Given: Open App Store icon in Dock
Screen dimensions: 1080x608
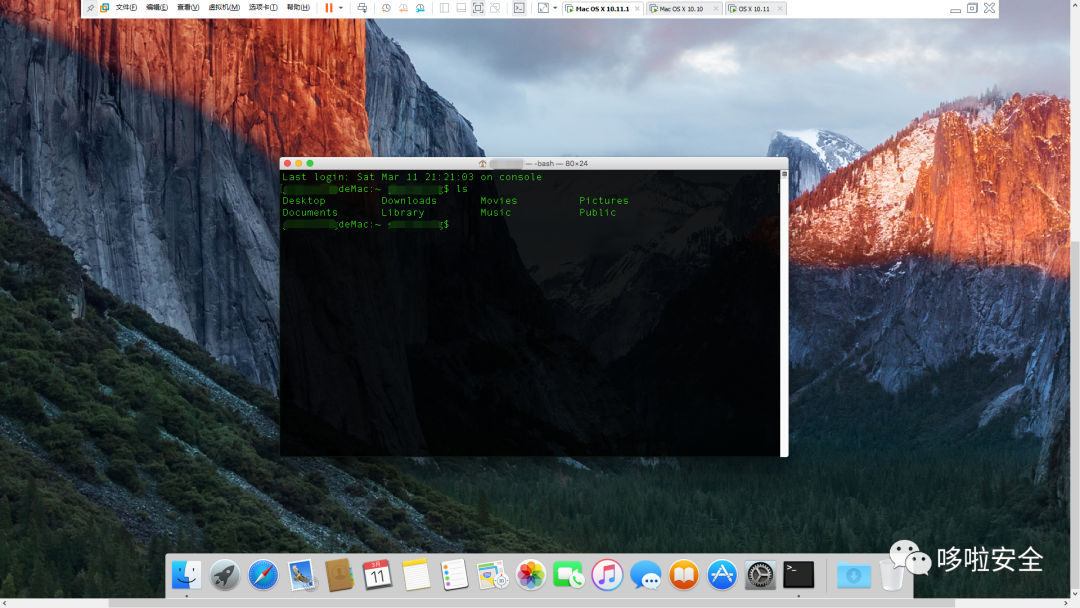Looking at the screenshot, I should click(x=722, y=575).
